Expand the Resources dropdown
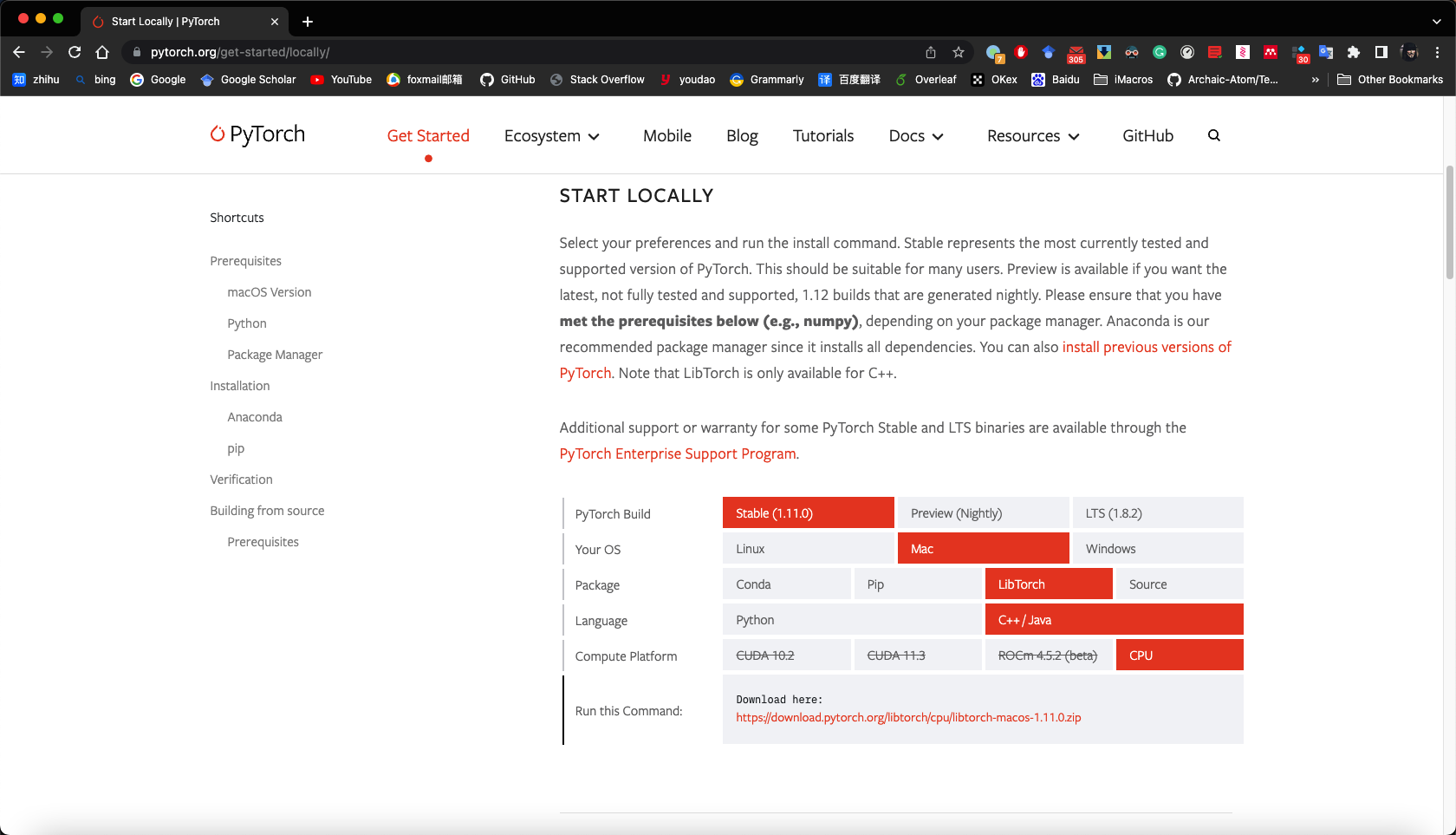1456x835 pixels. pyautogui.click(x=1033, y=135)
